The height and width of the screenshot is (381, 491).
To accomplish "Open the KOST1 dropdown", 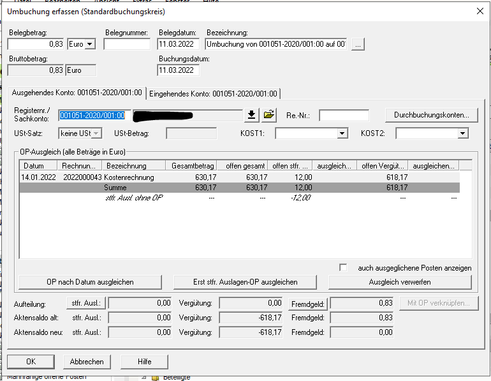I will tap(342, 133).
